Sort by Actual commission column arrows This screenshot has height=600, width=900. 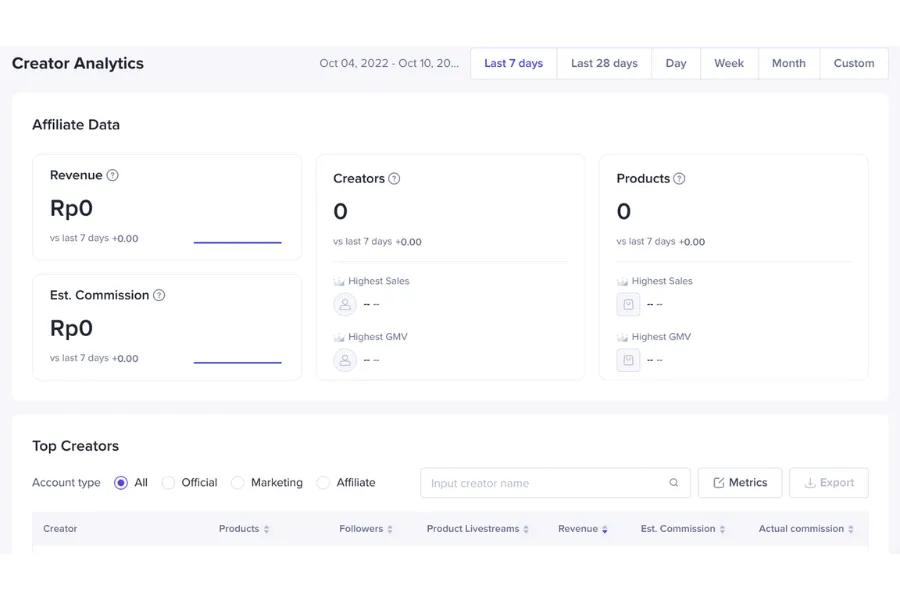[851, 529]
